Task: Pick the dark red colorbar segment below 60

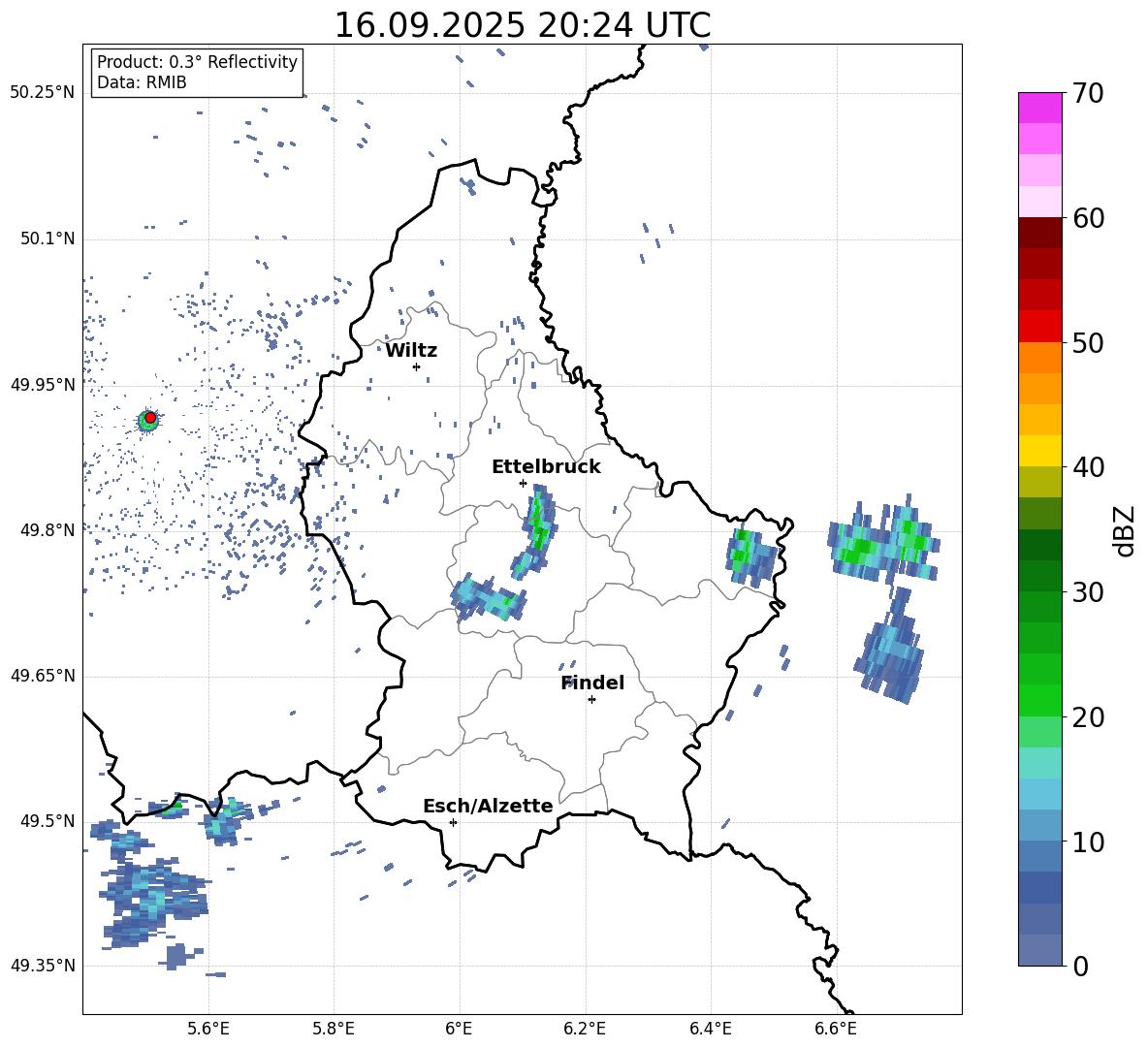Action: [1039, 233]
